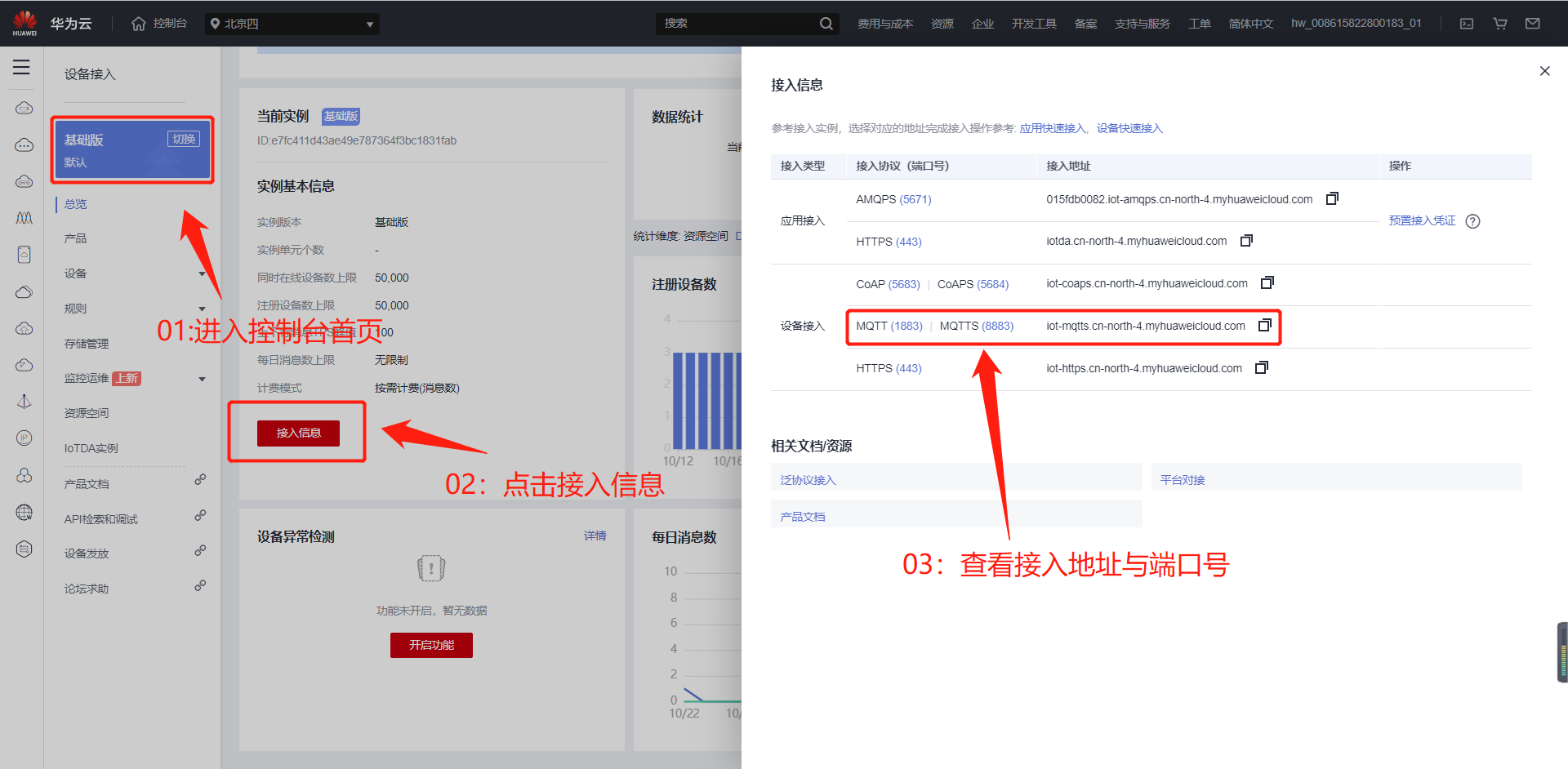This screenshot has height=769, width=1568.
Task: Copy the MQTT access address
Action: click(x=1265, y=325)
